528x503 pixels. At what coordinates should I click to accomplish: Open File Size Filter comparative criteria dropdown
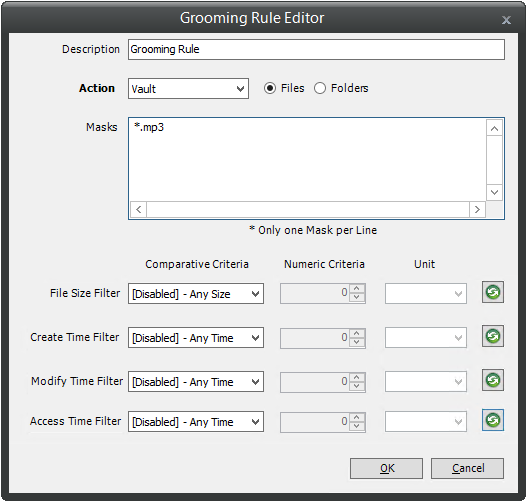point(196,294)
